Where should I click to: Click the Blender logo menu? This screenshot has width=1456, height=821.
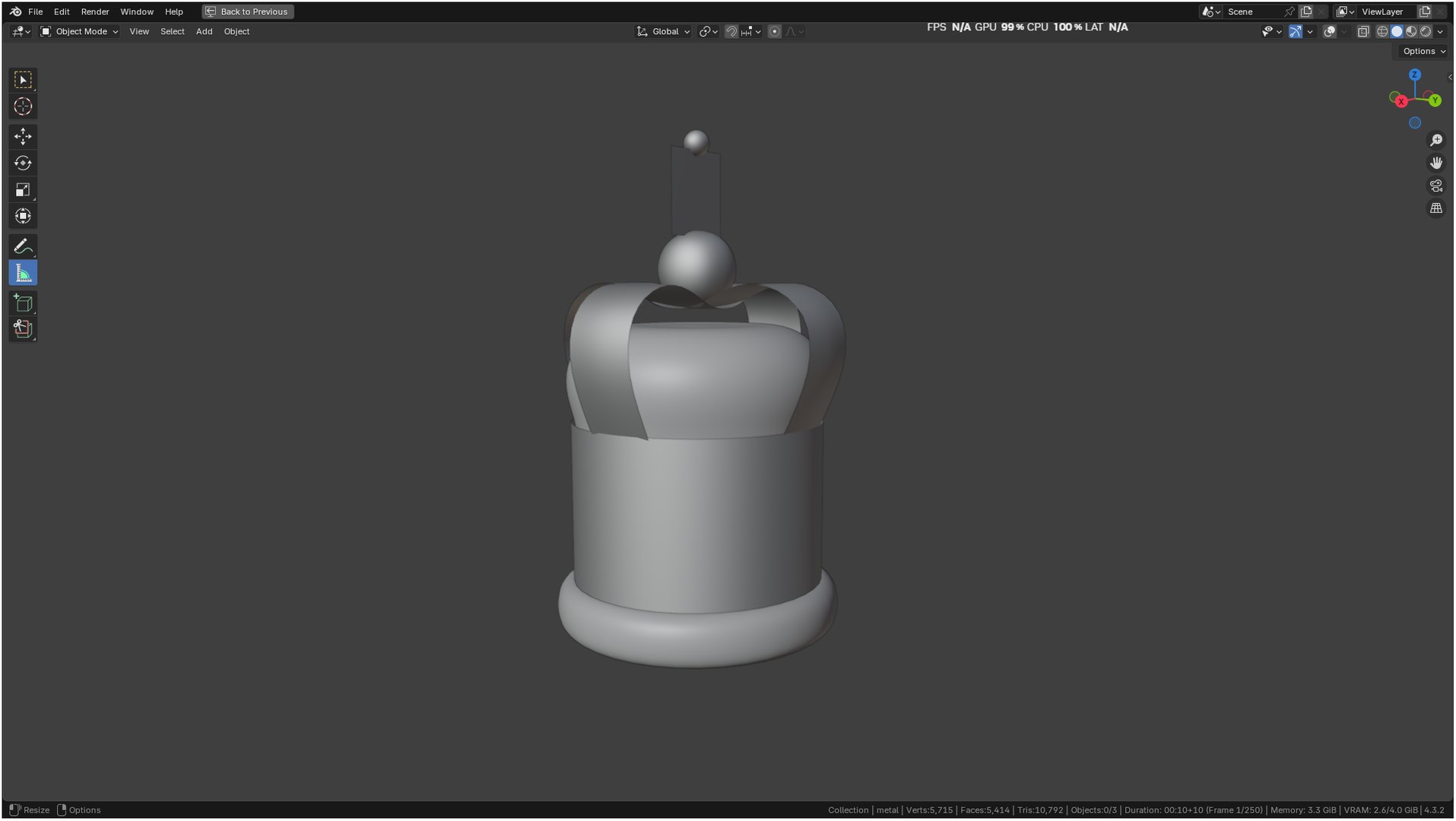(x=15, y=11)
